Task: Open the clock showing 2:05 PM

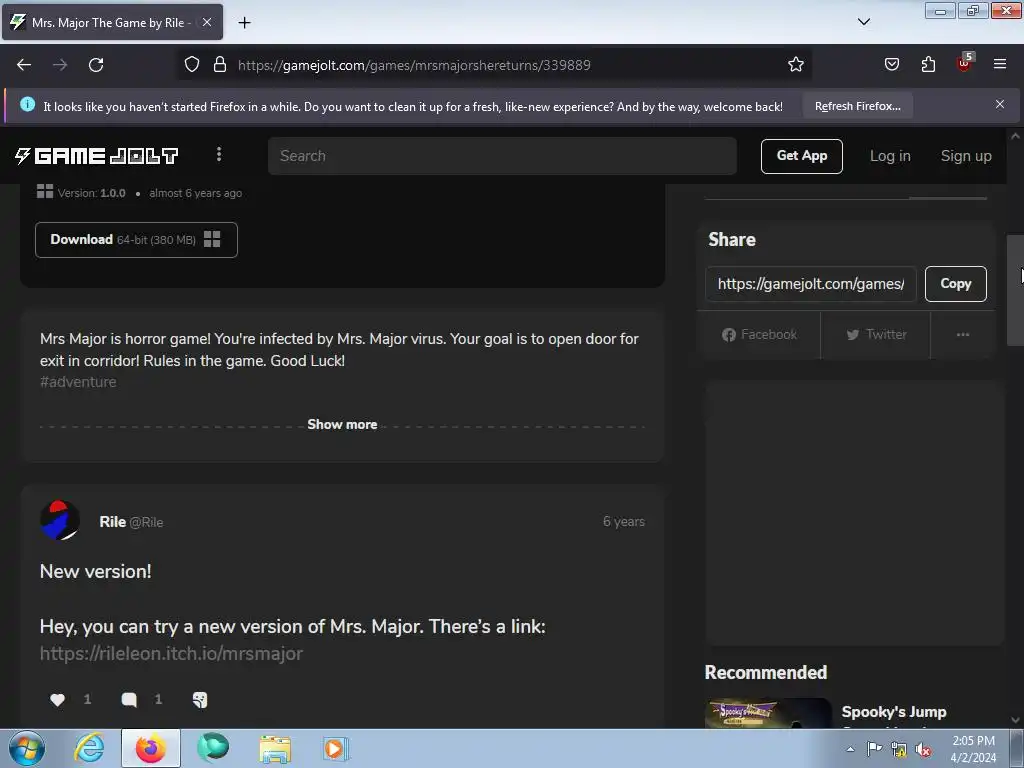Action: (973, 749)
